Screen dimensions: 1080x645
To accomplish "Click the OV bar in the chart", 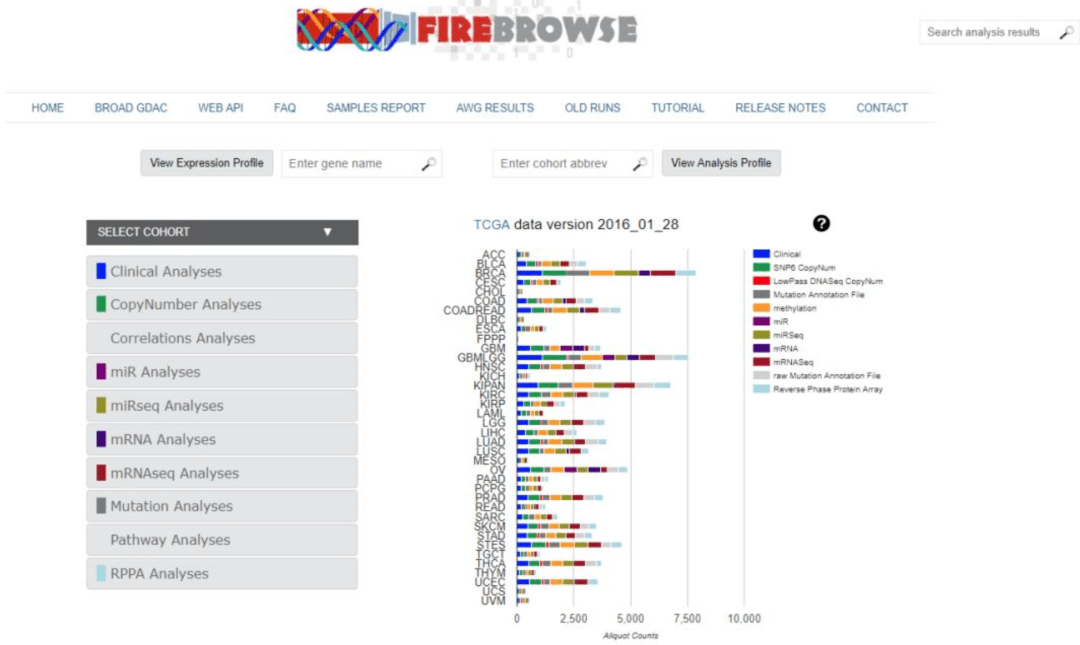I will [572, 470].
